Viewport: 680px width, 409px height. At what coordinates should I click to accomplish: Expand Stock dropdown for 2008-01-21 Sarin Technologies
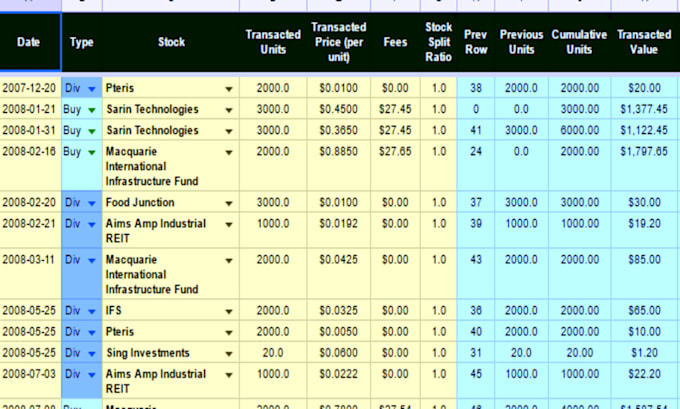point(229,111)
